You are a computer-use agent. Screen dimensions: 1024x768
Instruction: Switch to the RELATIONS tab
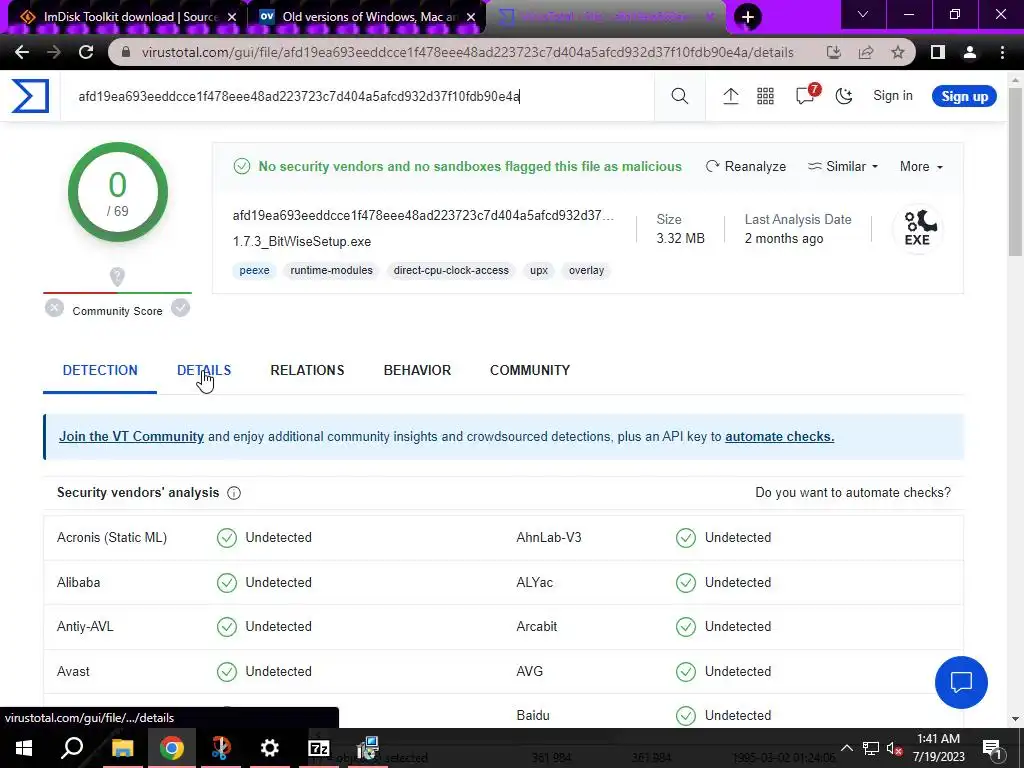(x=307, y=370)
